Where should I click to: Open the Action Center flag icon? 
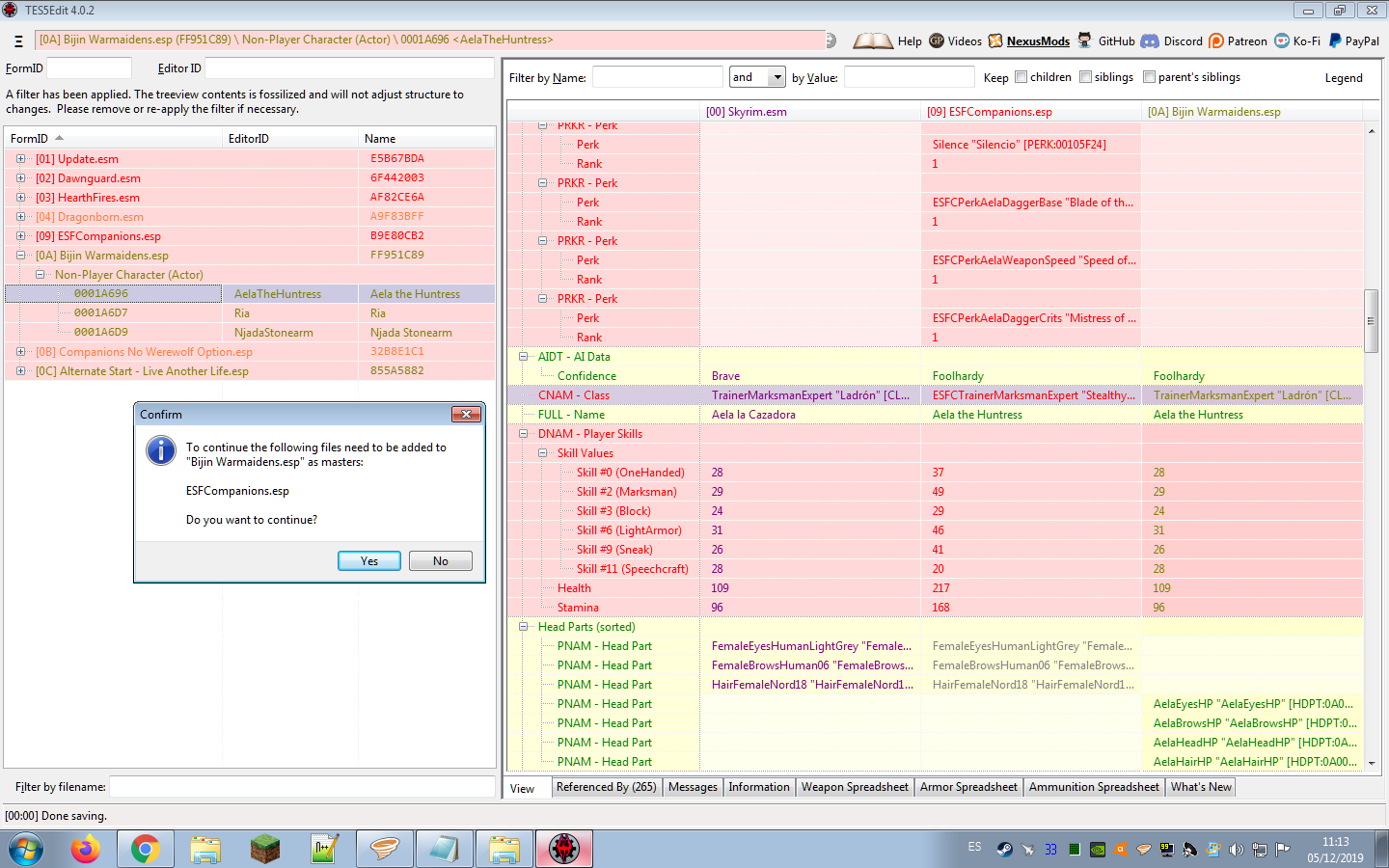(x=1282, y=850)
